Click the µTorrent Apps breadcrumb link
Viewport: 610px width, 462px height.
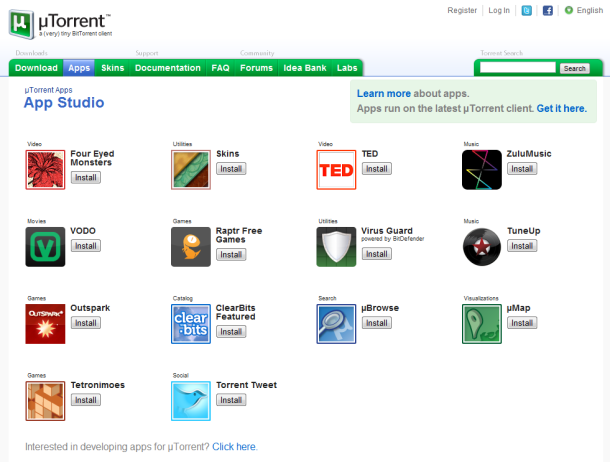point(48,90)
